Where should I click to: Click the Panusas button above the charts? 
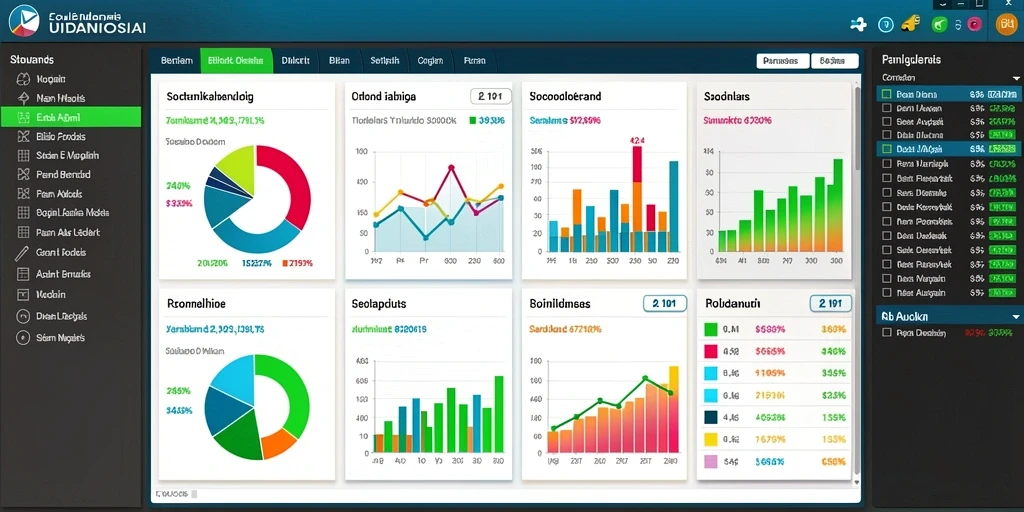click(782, 61)
